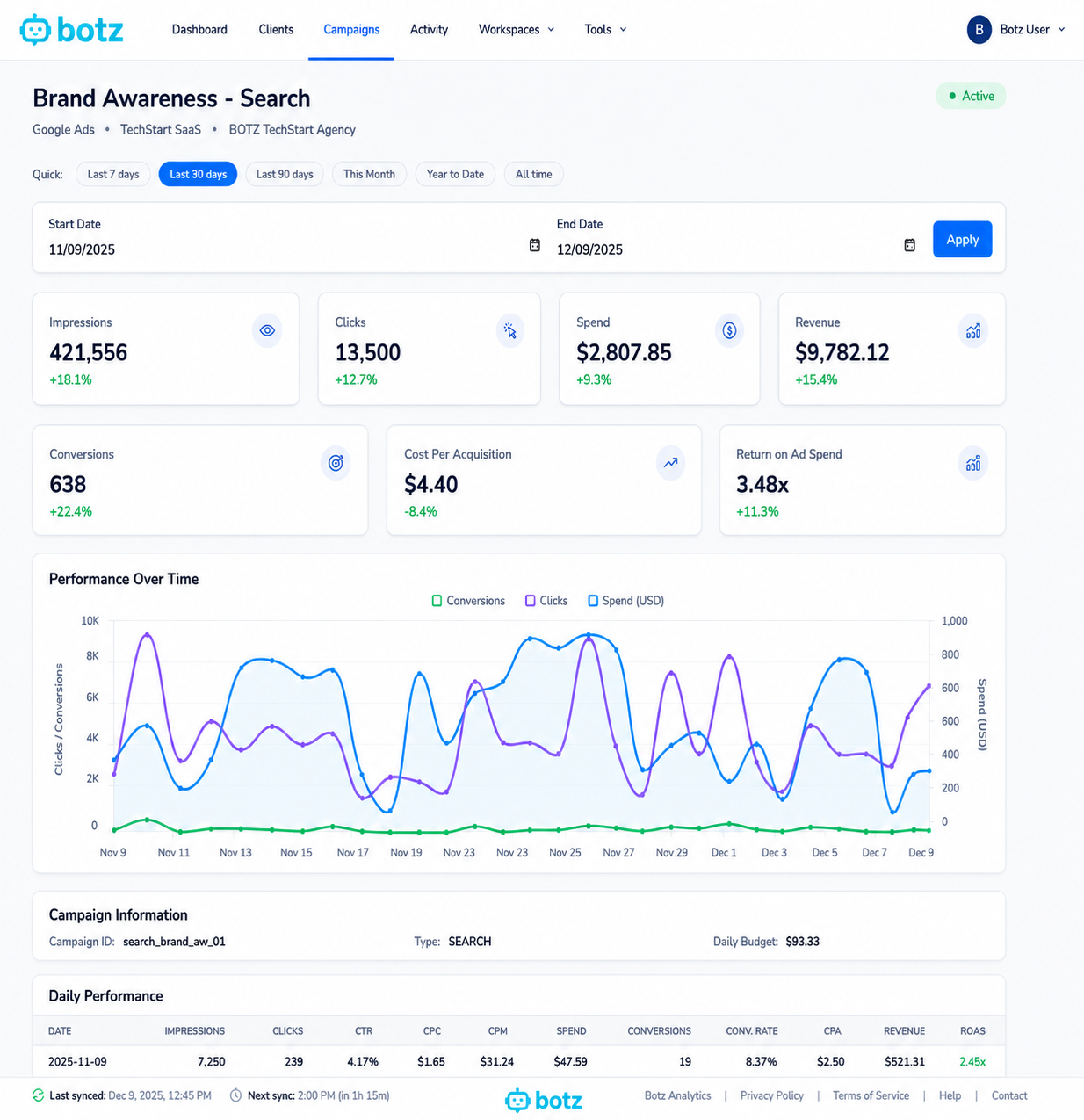Open the Clients nav item
Screen dimensions: 1084x1120
pyautogui.click(x=276, y=29)
